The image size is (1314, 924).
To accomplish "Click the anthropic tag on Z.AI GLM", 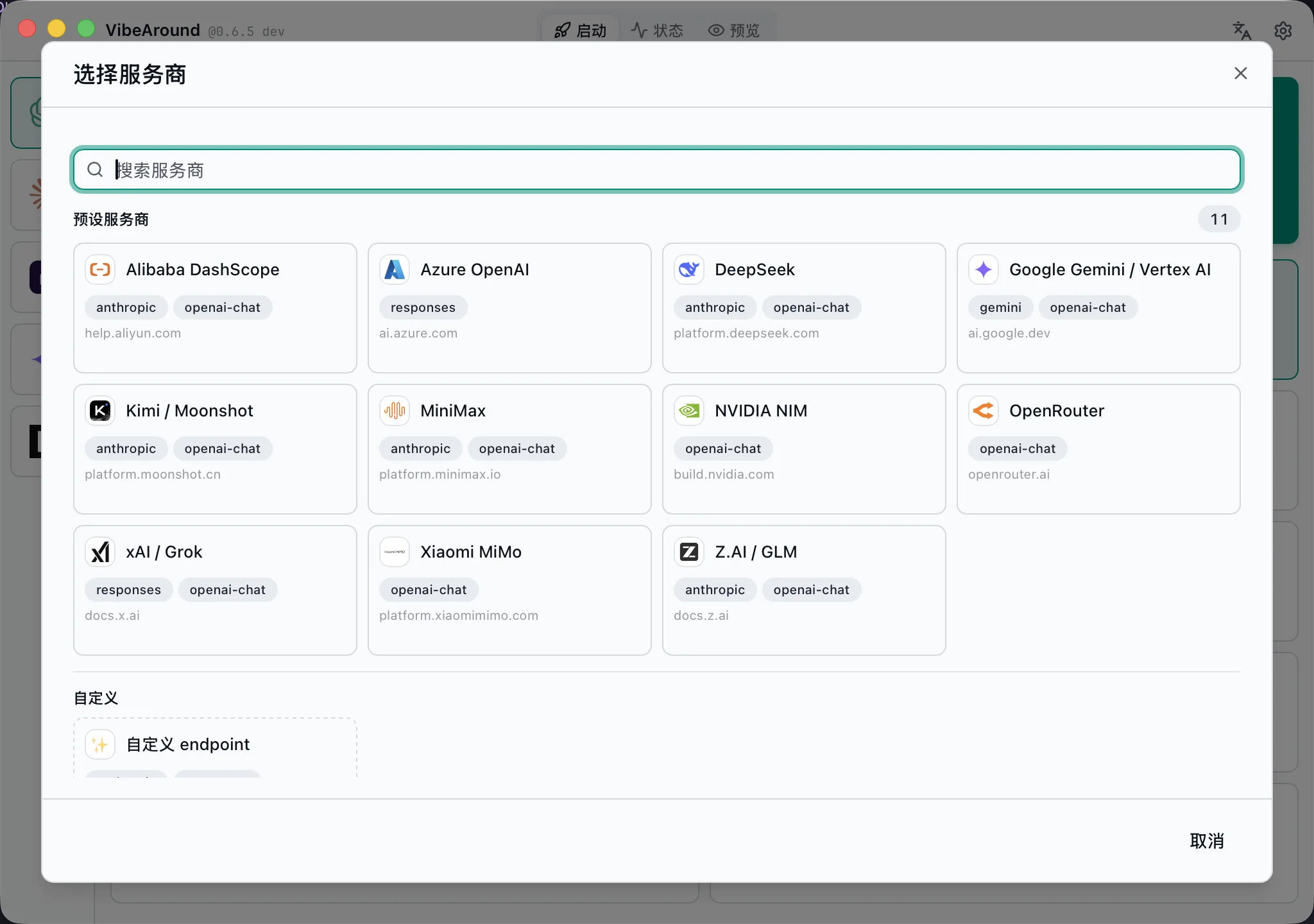I will click(x=715, y=590).
